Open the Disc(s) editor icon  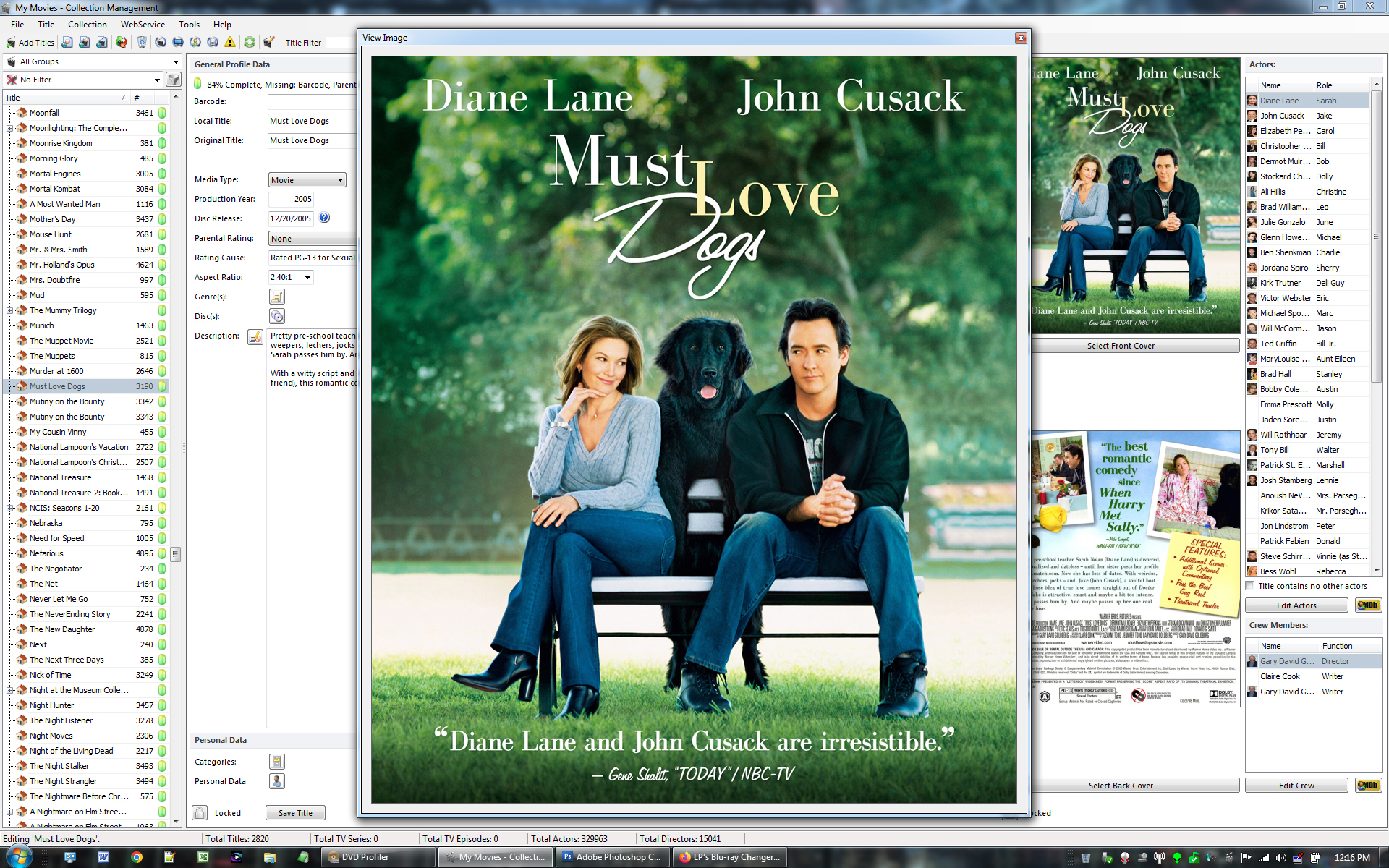click(276, 316)
